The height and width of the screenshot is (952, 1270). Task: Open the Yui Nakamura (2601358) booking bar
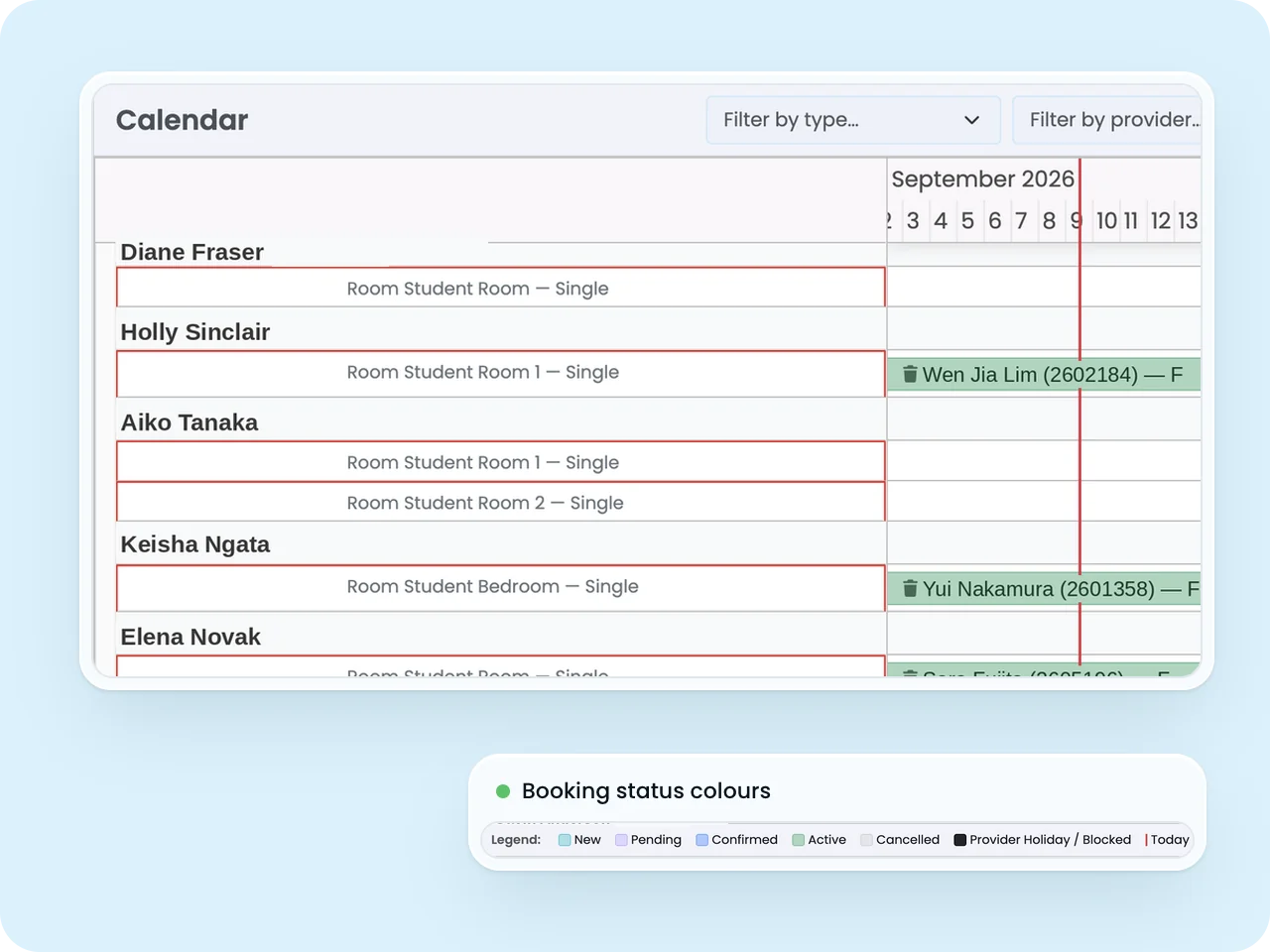(1044, 589)
